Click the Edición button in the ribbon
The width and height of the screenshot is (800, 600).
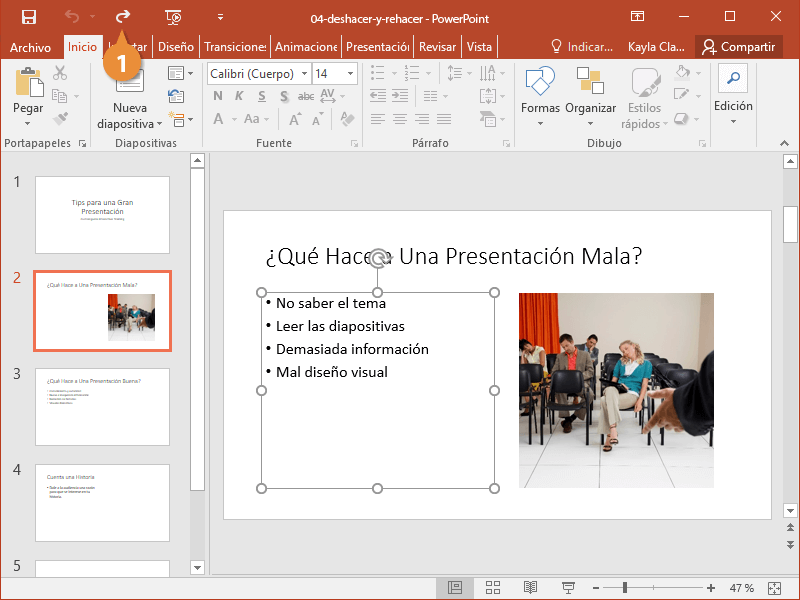click(x=733, y=95)
